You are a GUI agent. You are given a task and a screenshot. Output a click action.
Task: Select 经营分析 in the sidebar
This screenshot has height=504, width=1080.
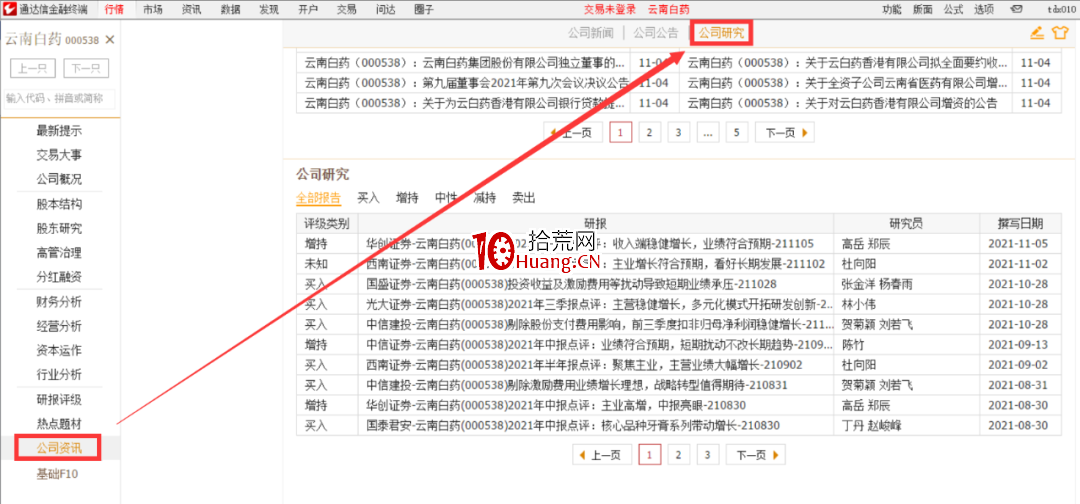tap(59, 326)
